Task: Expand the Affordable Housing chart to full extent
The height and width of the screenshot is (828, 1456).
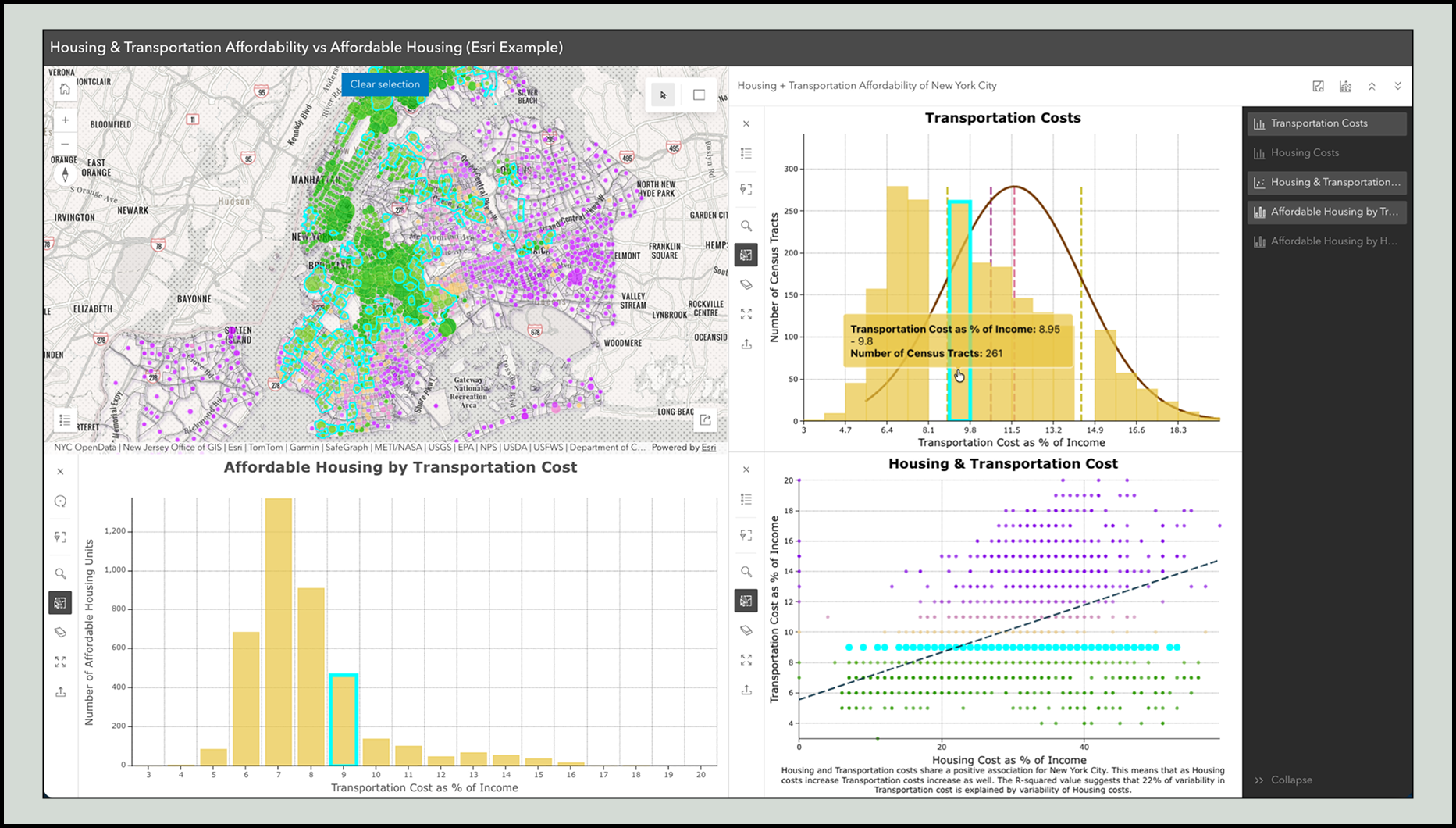Action: pyautogui.click(x=60, y=662)
